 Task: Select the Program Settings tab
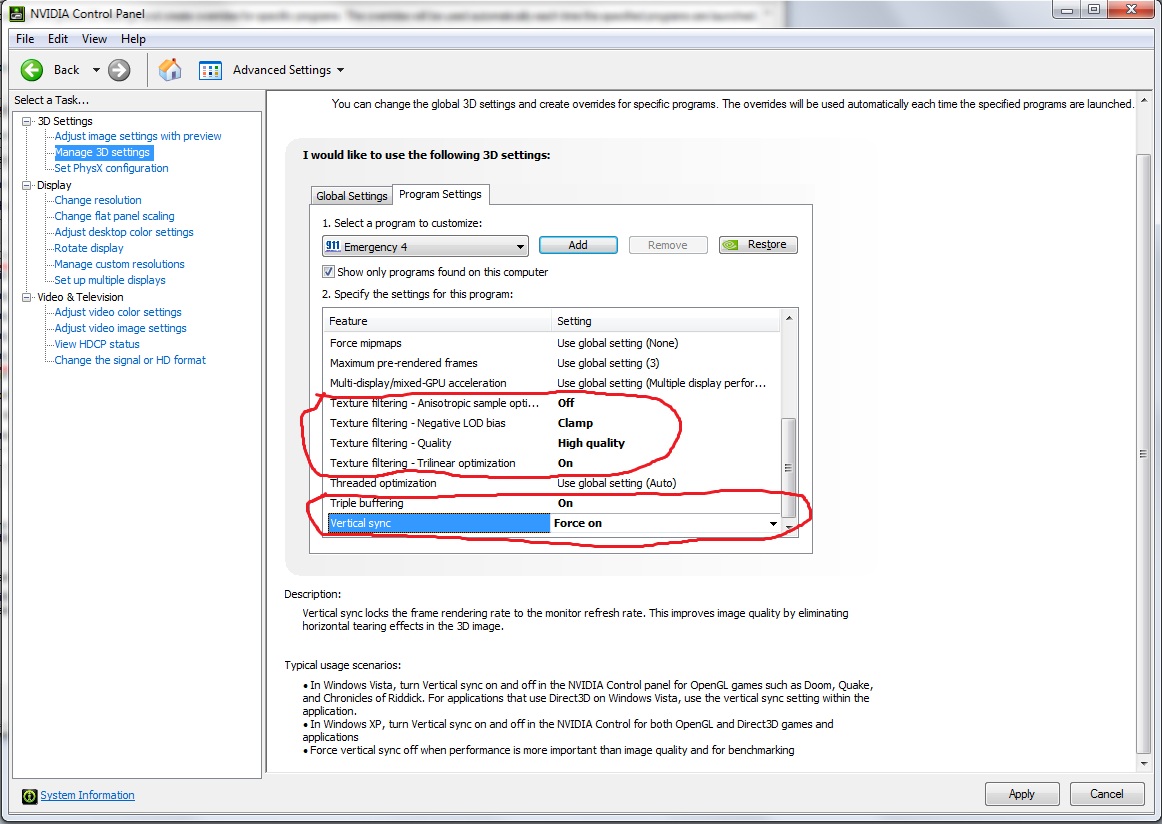pyautogui.click(x=440, y=194)
